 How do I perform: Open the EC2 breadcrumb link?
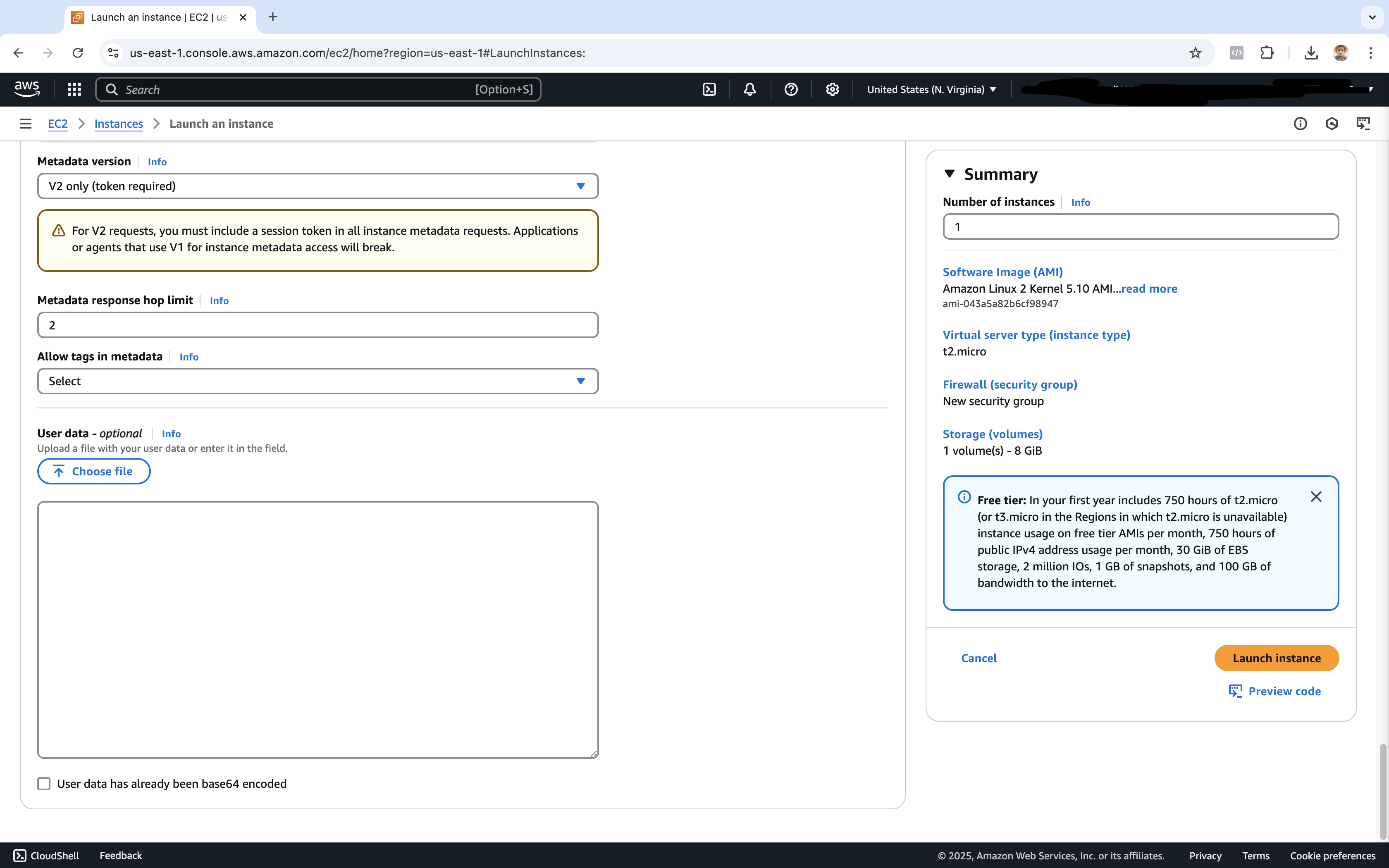57,124
